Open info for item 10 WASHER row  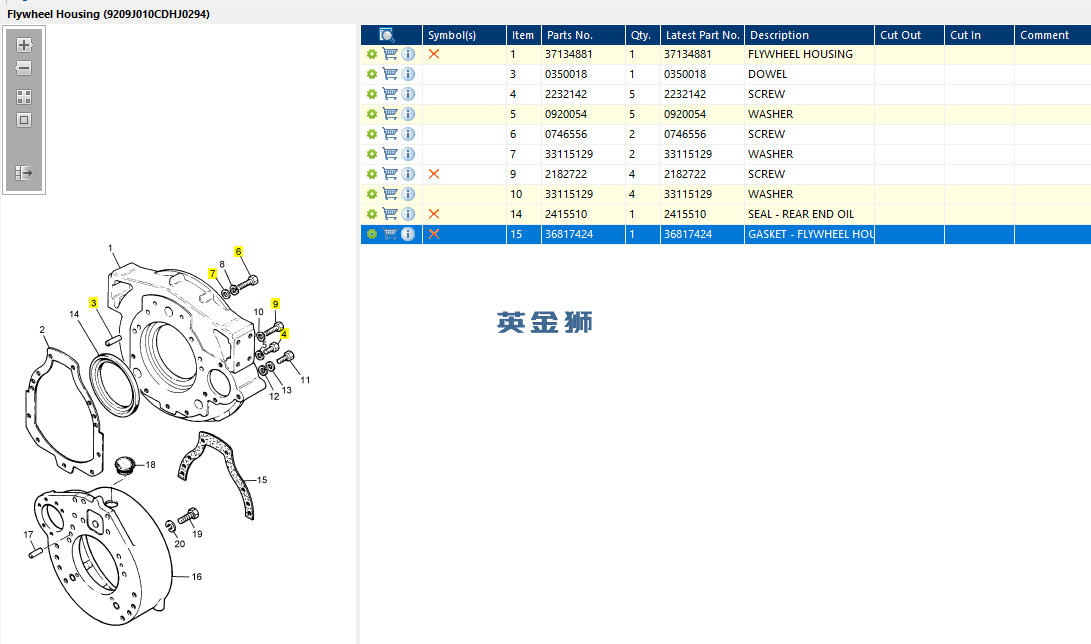[408, 194]
